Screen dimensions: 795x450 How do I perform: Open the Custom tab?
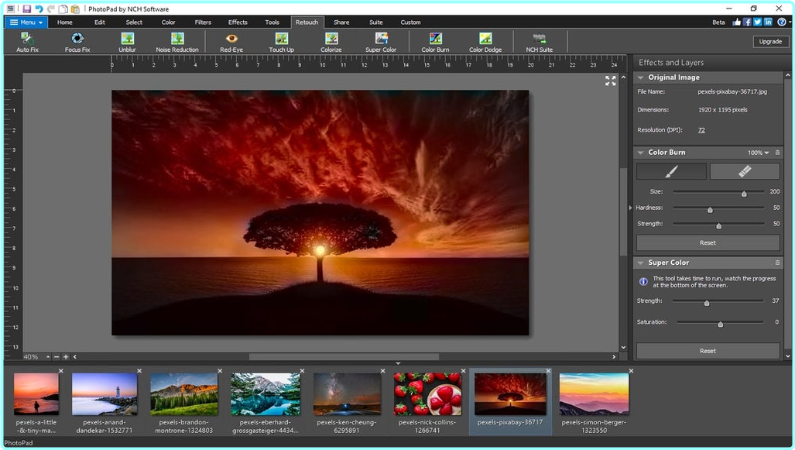coord(411,22)
